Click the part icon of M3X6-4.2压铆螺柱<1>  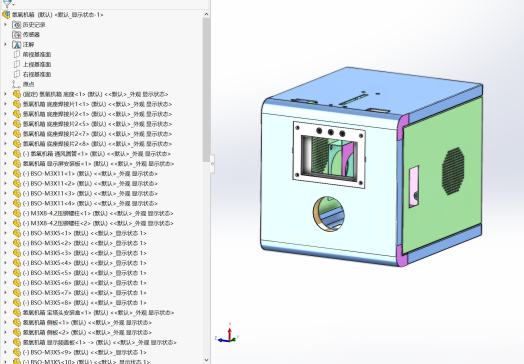[x=17, y=213]
